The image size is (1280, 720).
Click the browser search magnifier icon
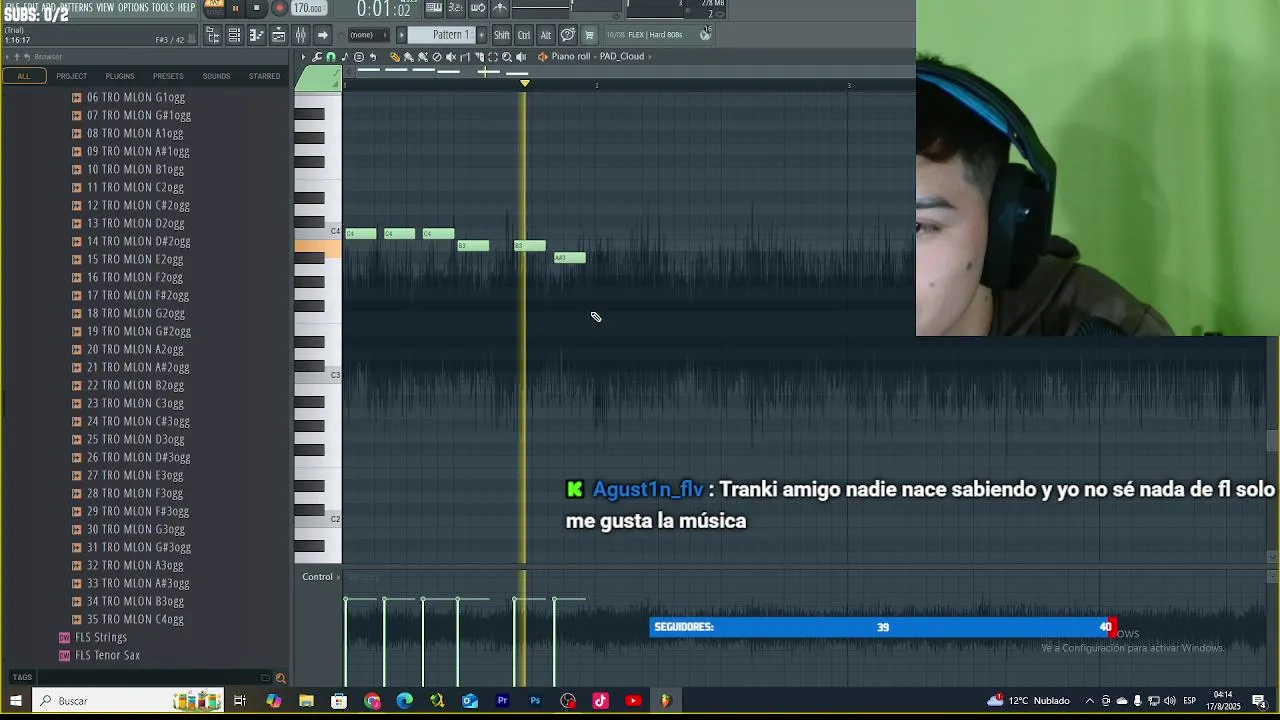tap(280, 678)
